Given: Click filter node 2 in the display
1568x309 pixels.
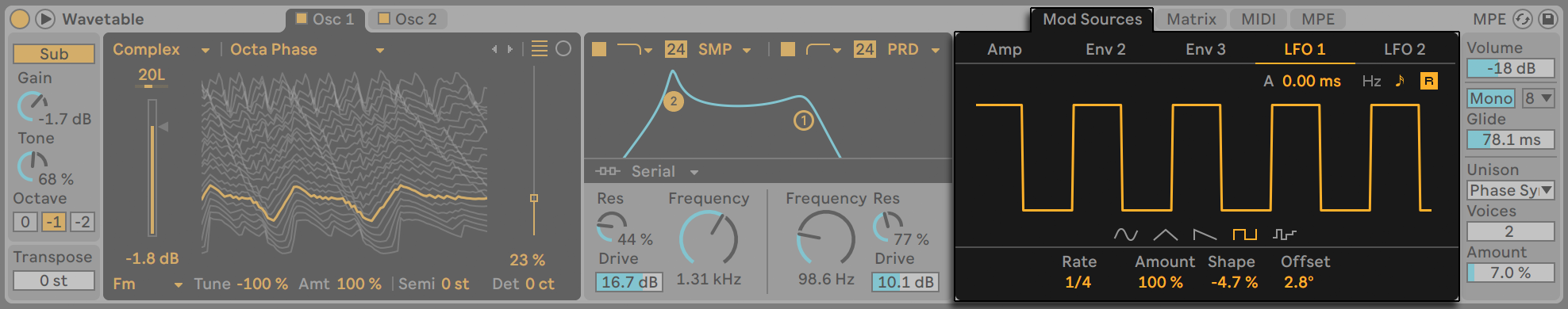Looking at the screenshot, I should coord(674,101).
